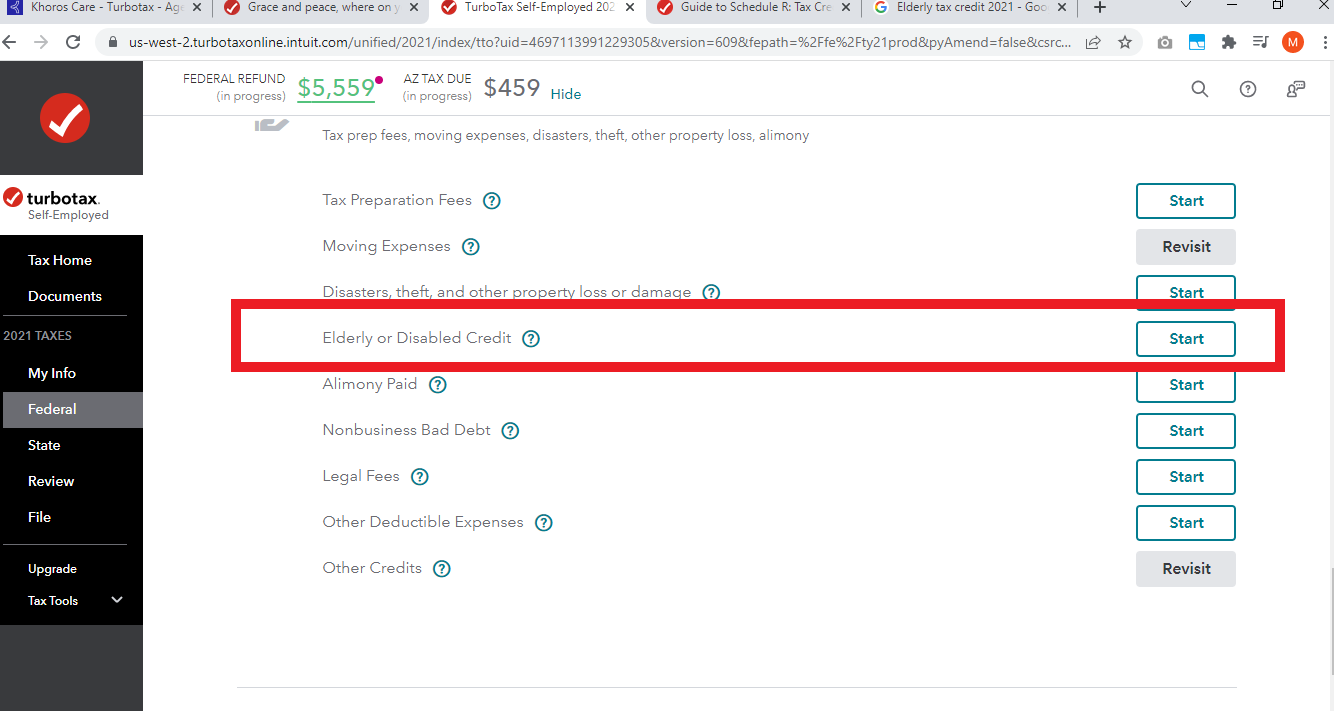Click the TurboTax red checkmark logo
The width and height of the screenshot is (1334, 711).
[65, 119]
